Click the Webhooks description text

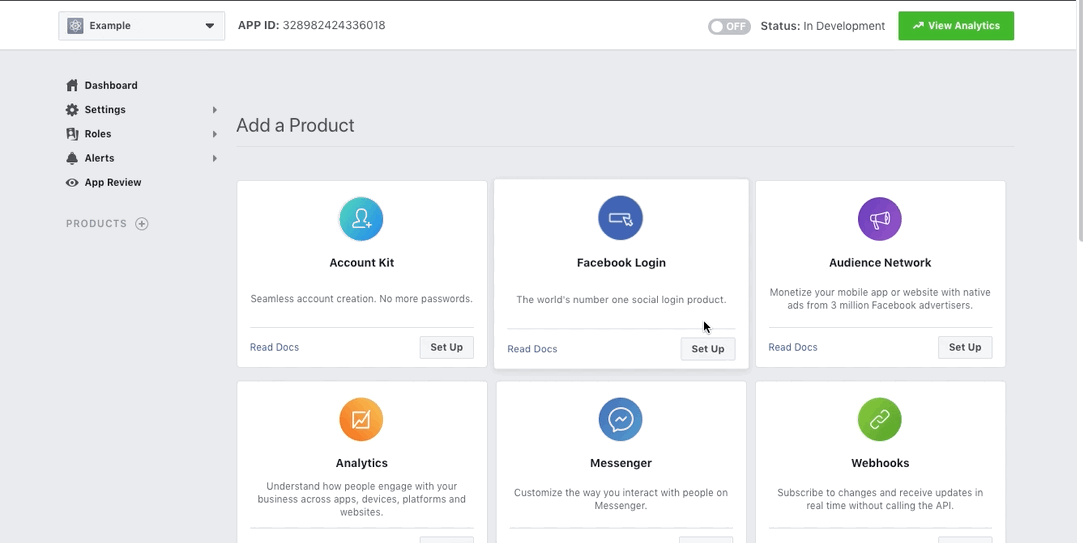[880, 499]
